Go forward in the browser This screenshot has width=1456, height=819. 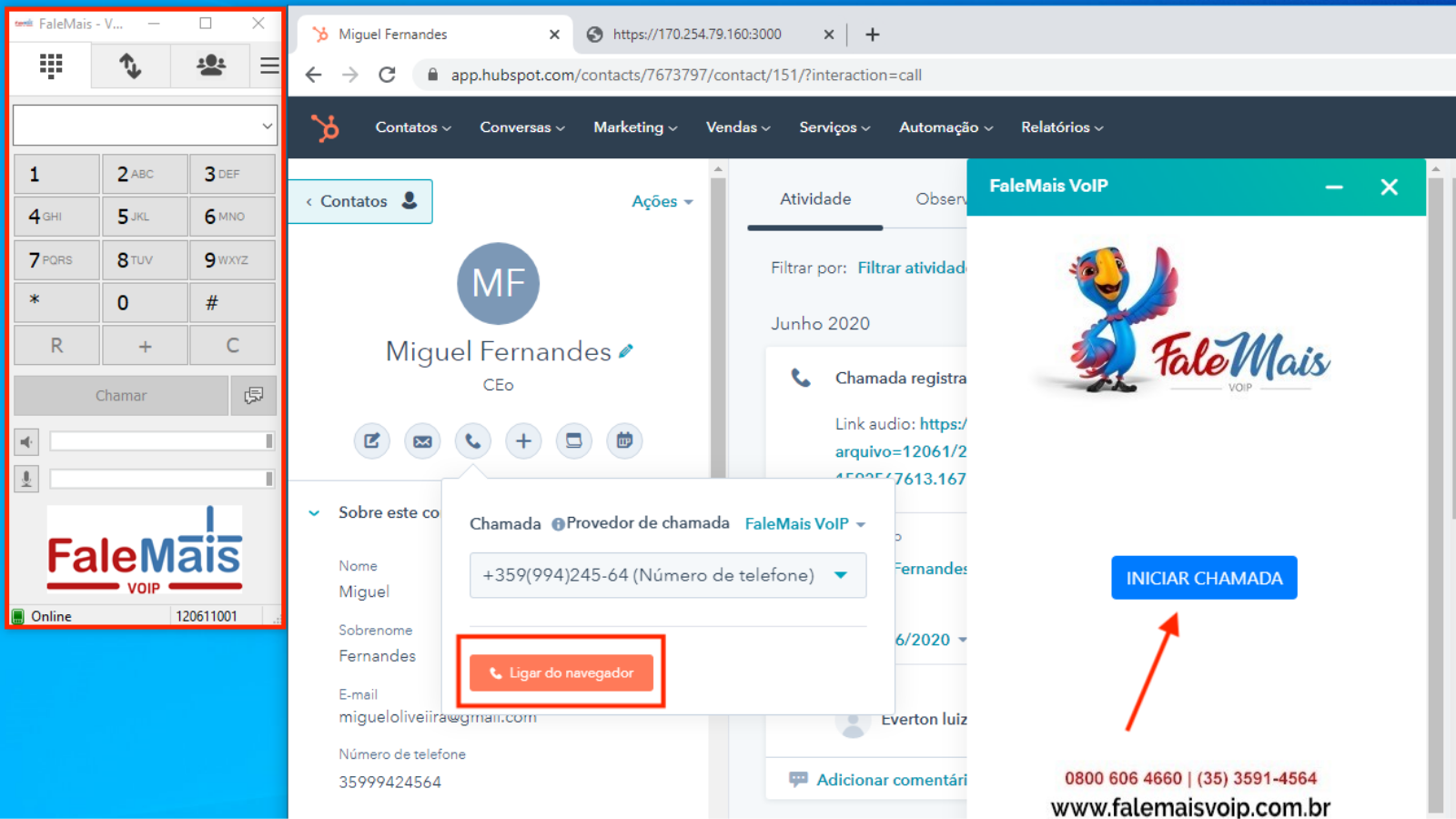[350, 75]
